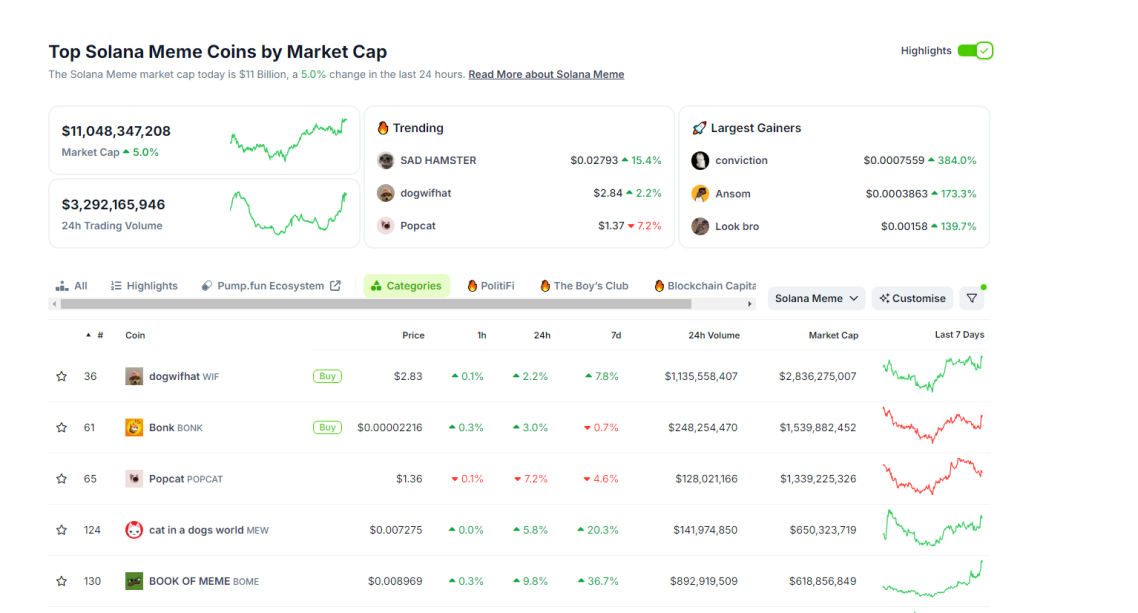Open the filter funnel icon
The width and height of the screenshot is (1138, 613).
971,298
